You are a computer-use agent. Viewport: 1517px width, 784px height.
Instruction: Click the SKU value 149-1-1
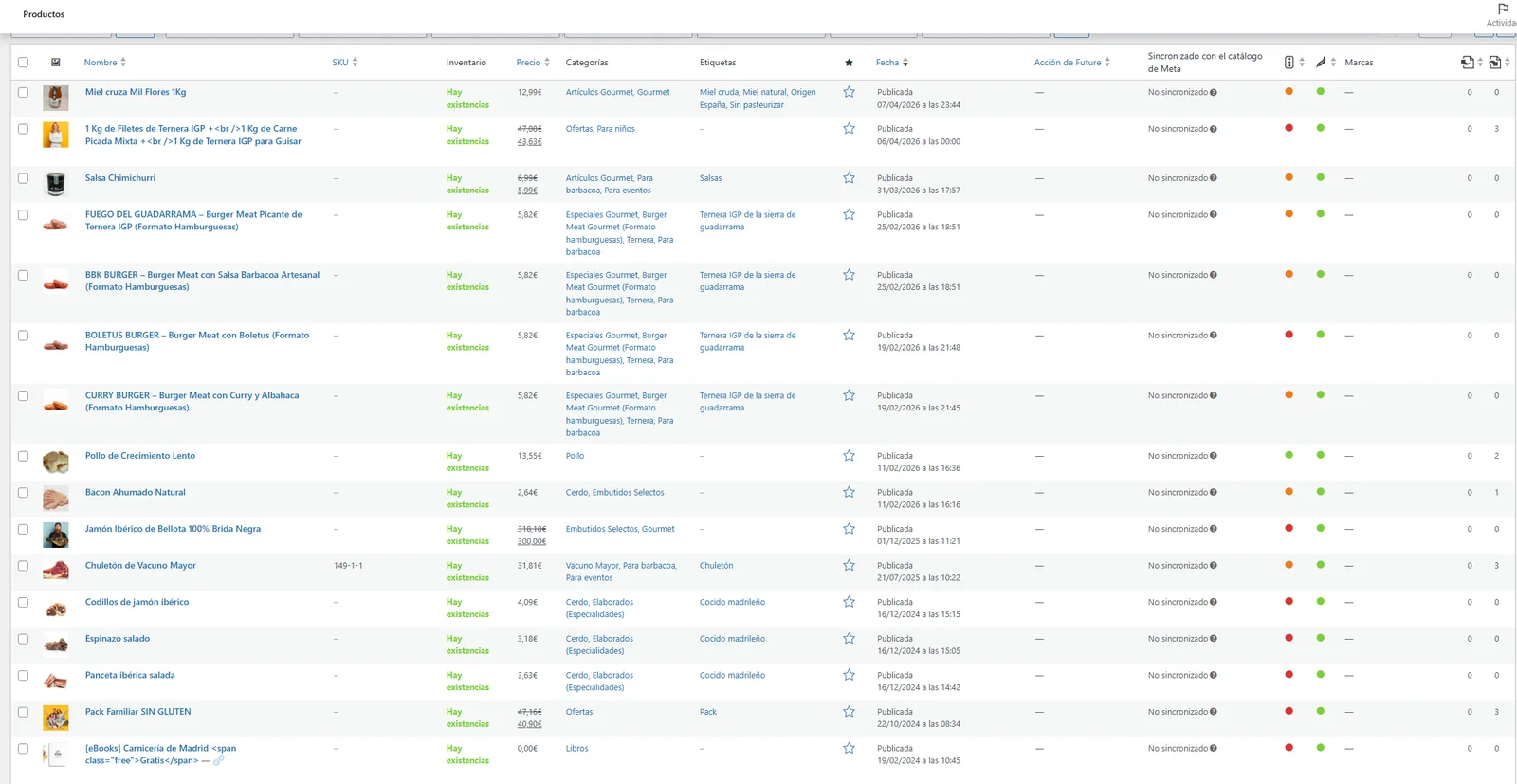[x=348, y=566]
